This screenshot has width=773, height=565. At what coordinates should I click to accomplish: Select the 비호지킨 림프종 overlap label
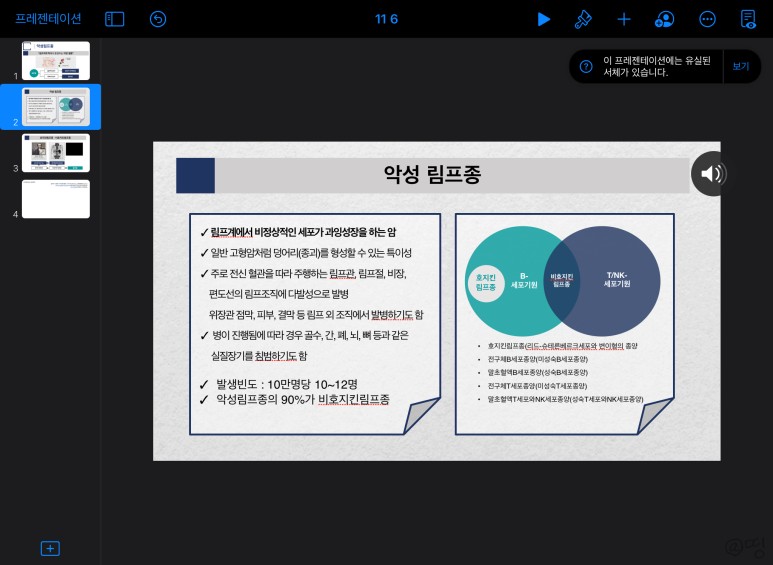[562, 281]
